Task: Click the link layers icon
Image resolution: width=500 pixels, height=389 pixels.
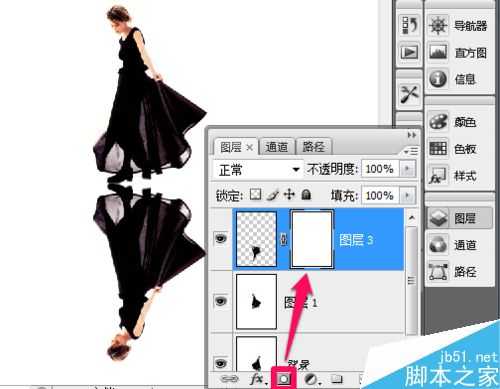Action: tap(230, 379)
